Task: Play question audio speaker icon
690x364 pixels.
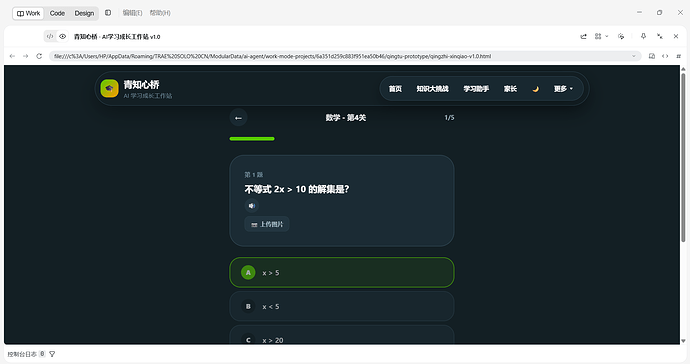Action: (x=252, y=206)
